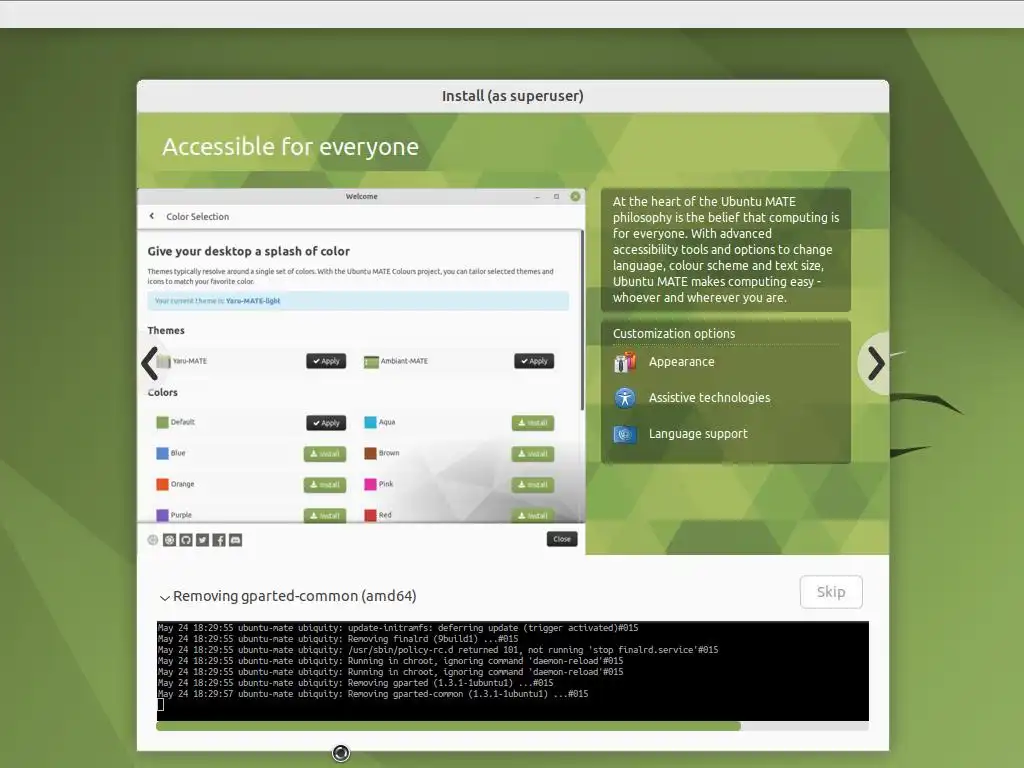The width and height of the screenshot is (1024, 768).
Task: Skip the current installation step
Action: (x=831, y=592)
